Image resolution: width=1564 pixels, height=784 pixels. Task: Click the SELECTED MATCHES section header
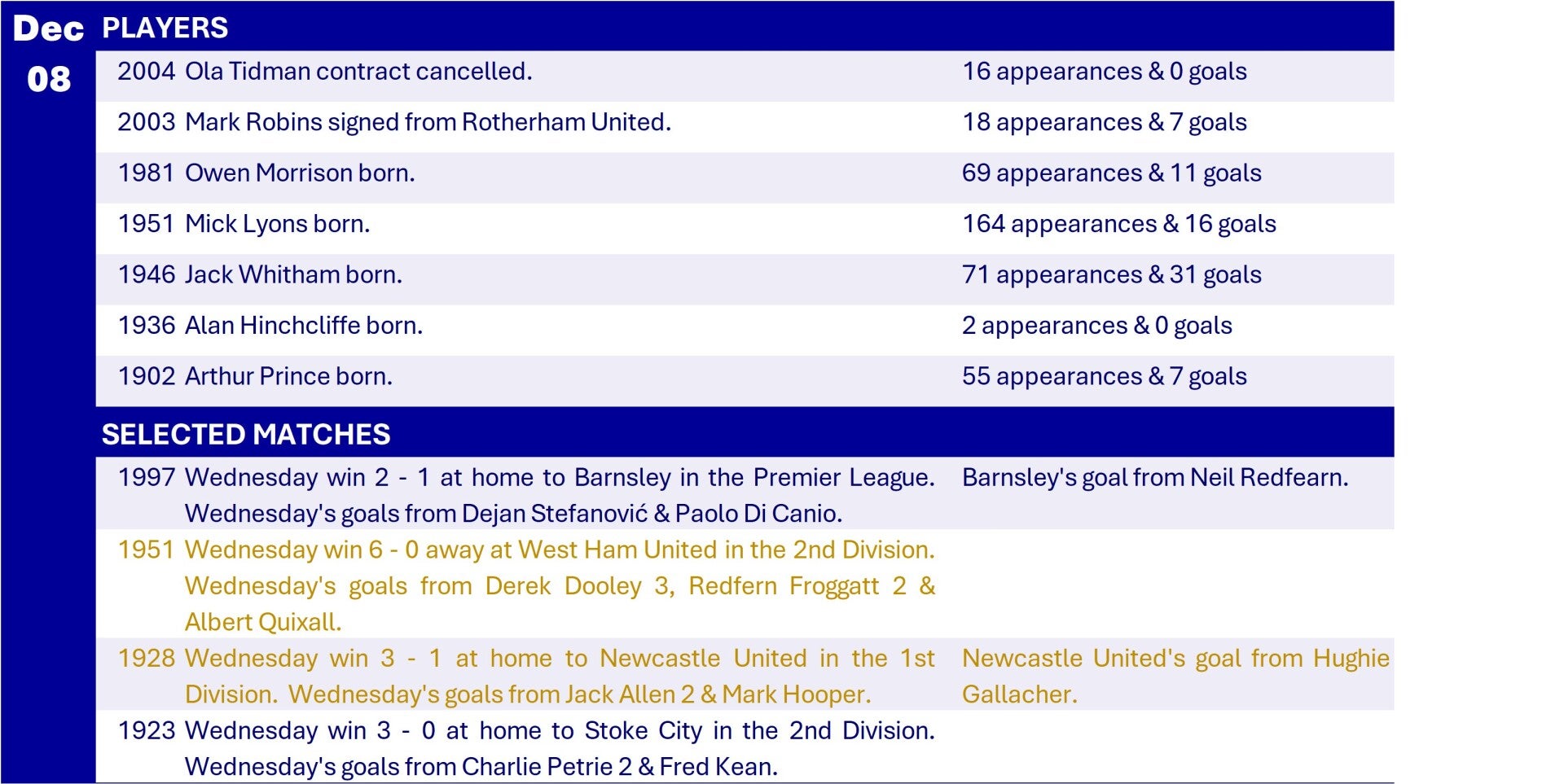point(246,434)
